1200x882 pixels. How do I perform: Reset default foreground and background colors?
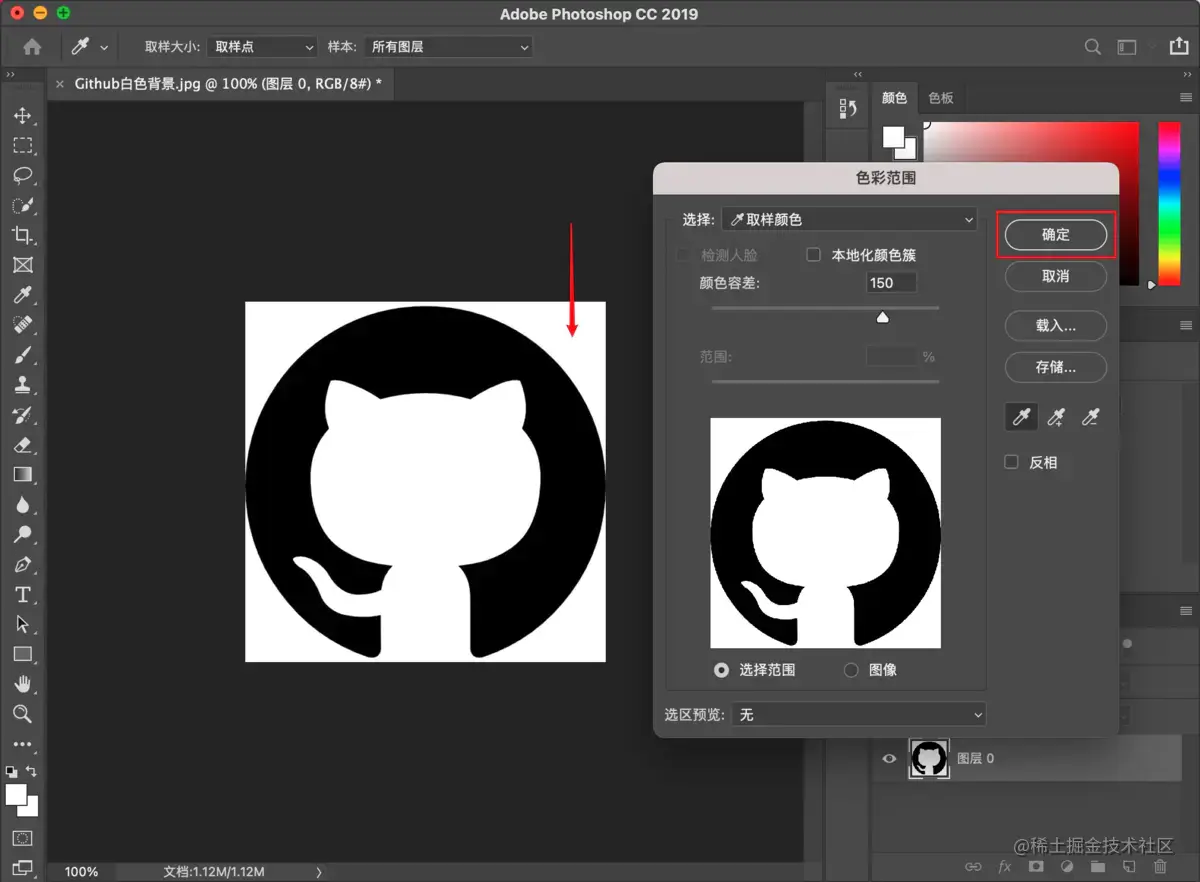click(x=11, y=771)
